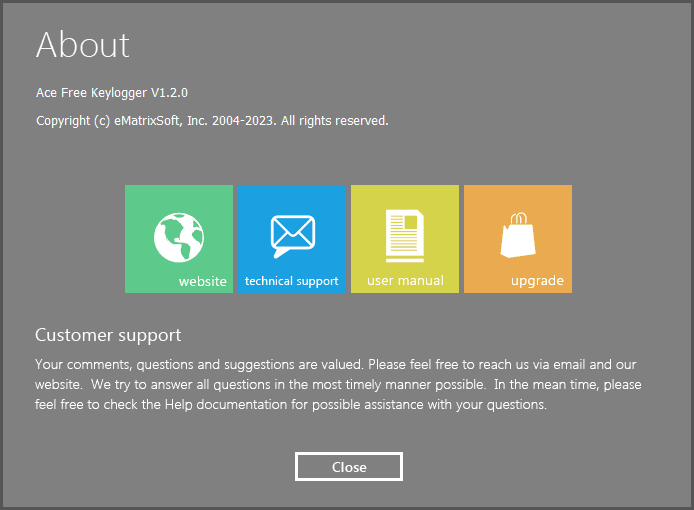This screenshot has height=510, width=694.
Task: Open the technical support envelope tile
Action: point(292,239)
